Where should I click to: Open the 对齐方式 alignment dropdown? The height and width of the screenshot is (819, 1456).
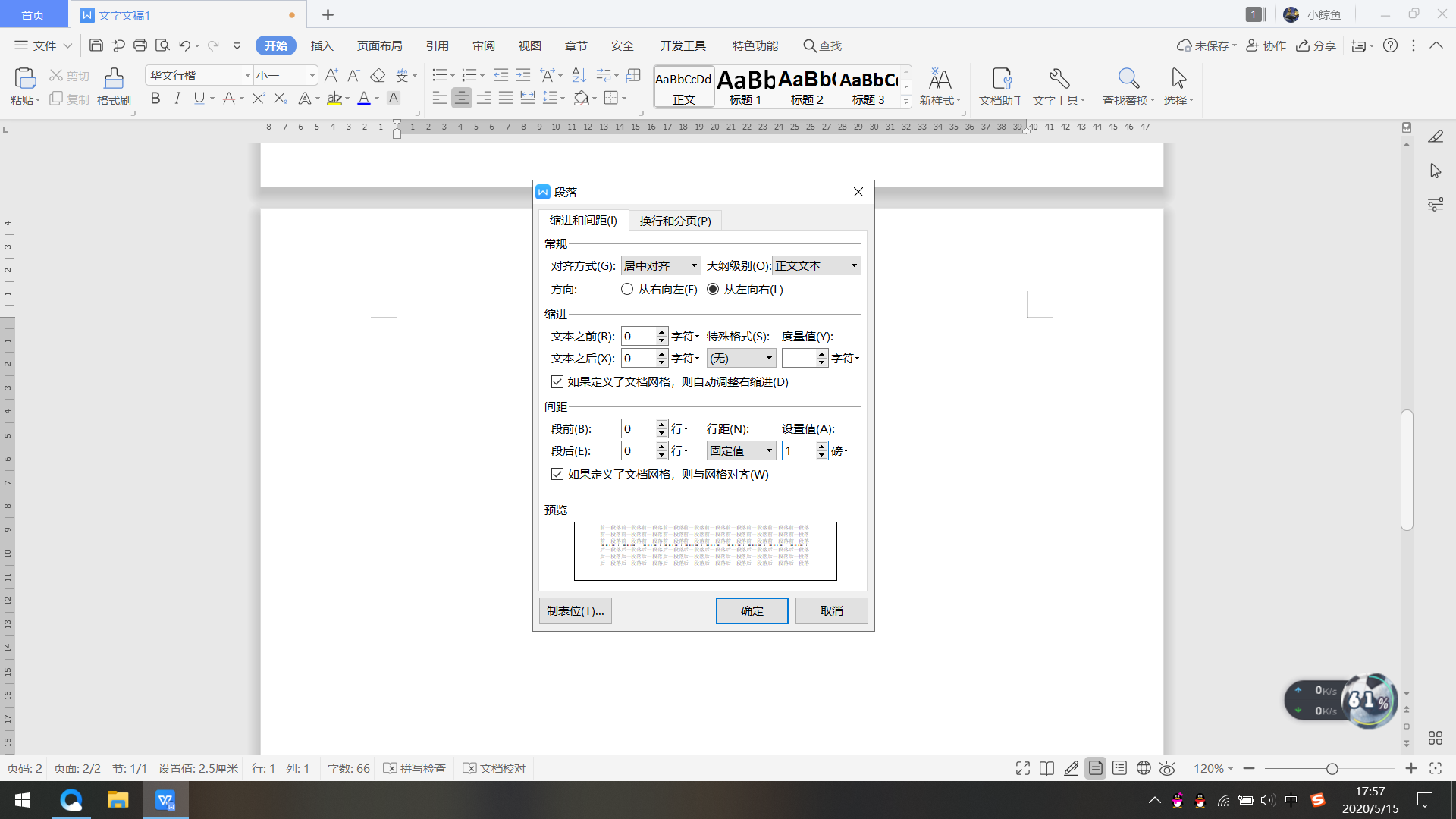click(661, 265)
